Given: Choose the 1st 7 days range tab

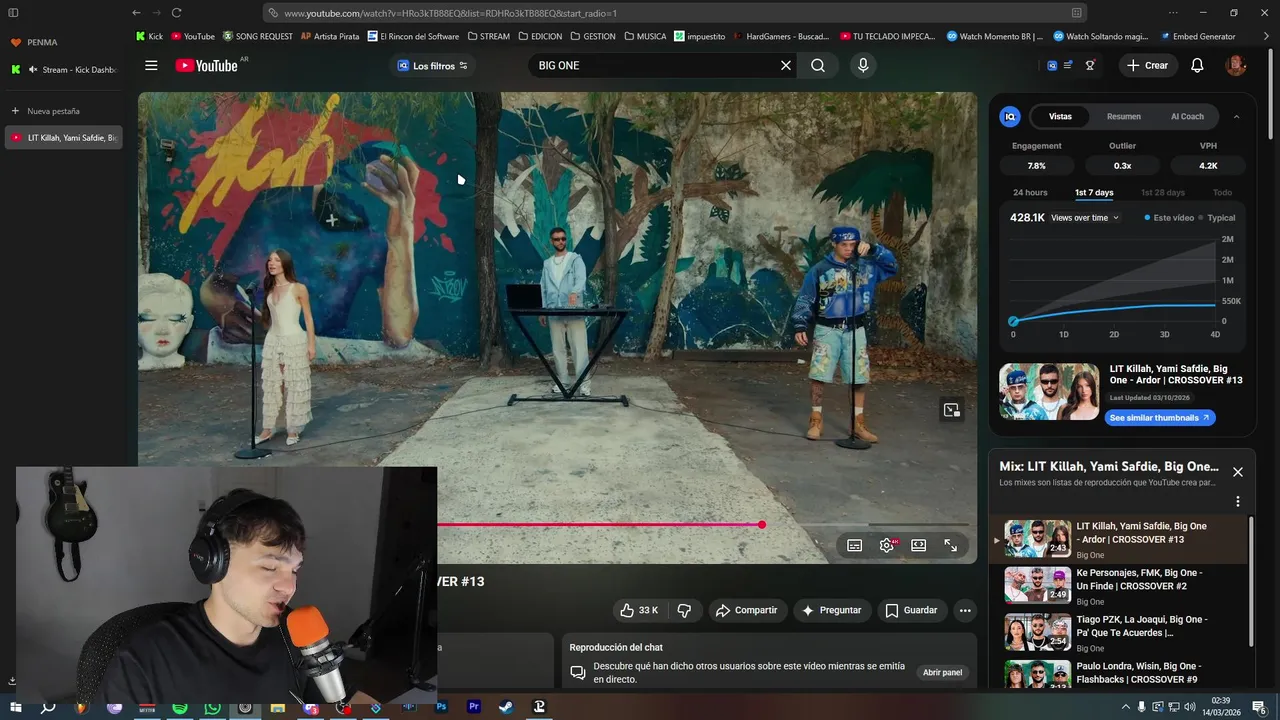Looking at the screenshot, I should tap(1094, 192).
